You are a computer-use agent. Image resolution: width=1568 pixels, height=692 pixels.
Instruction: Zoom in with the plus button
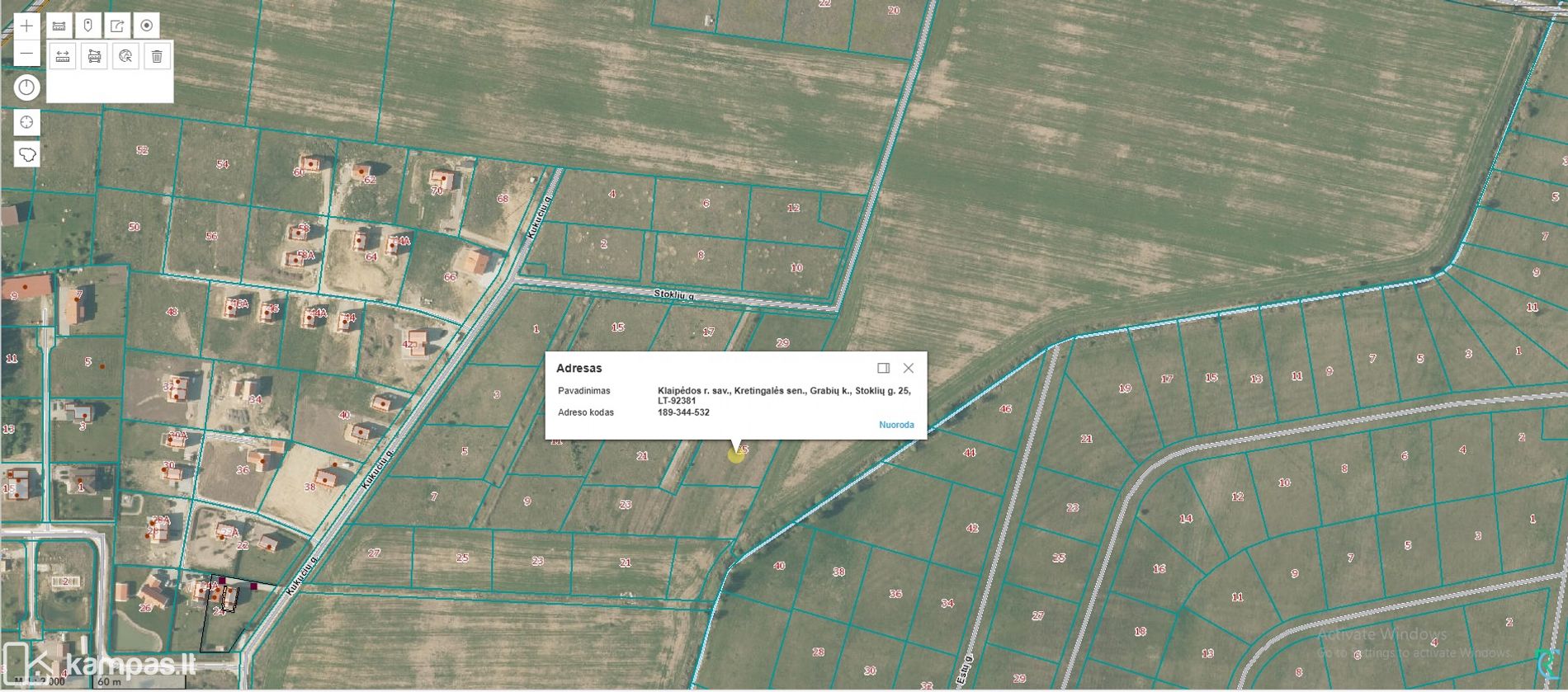click(26, 26)
